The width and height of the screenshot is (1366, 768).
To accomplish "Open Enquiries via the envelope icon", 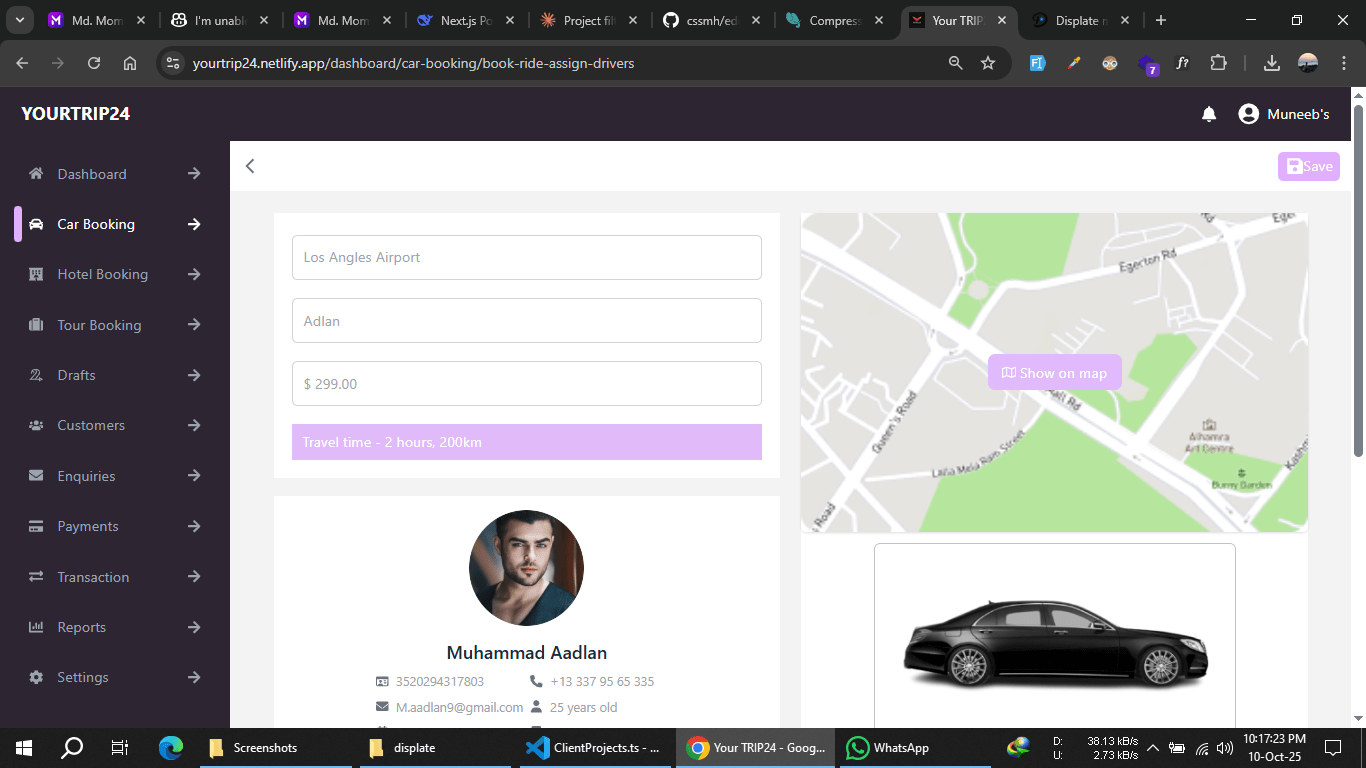I will (x=36, y=475).
